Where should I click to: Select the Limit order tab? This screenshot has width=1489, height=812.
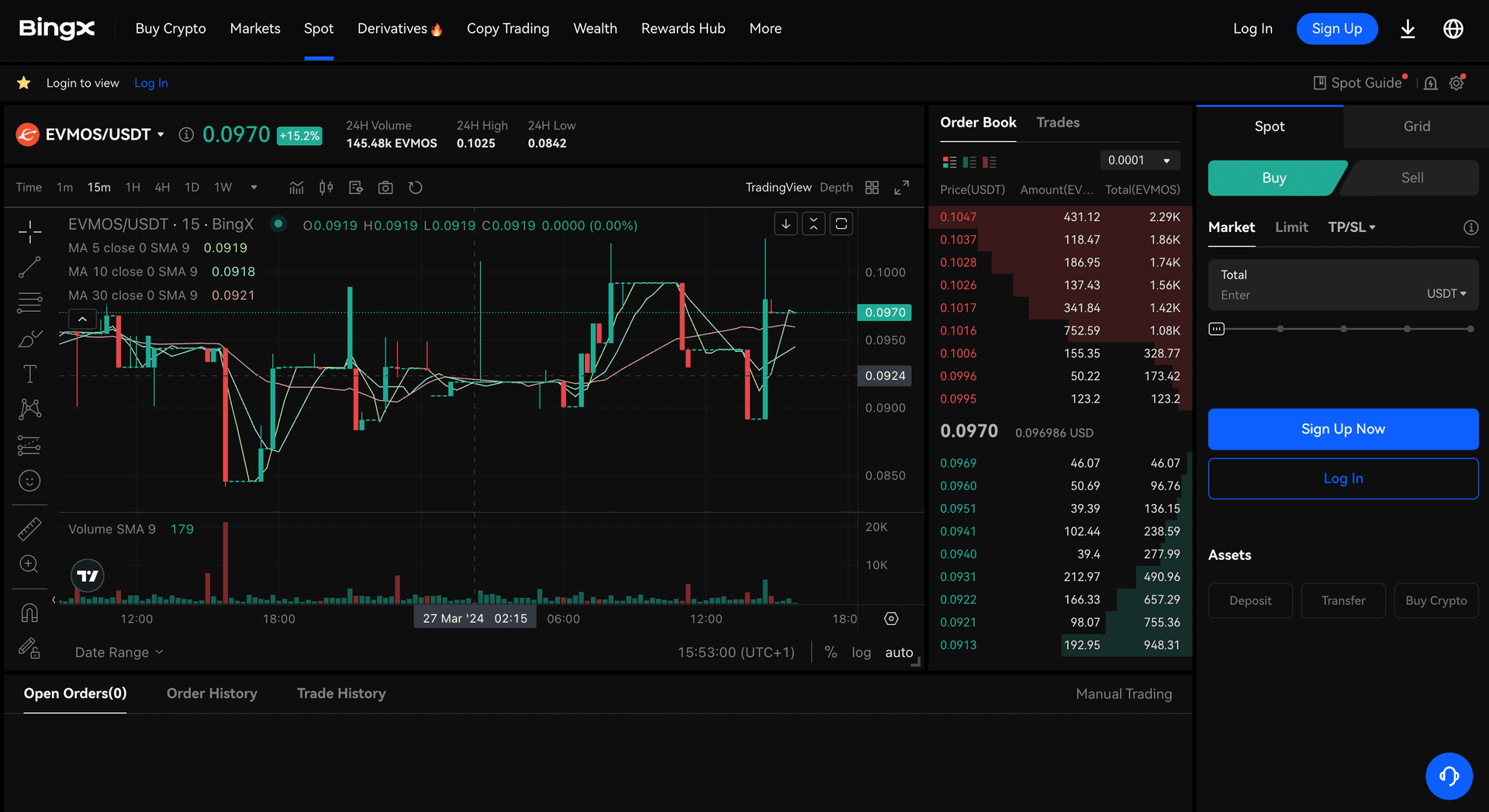[x=1291, y=227]
